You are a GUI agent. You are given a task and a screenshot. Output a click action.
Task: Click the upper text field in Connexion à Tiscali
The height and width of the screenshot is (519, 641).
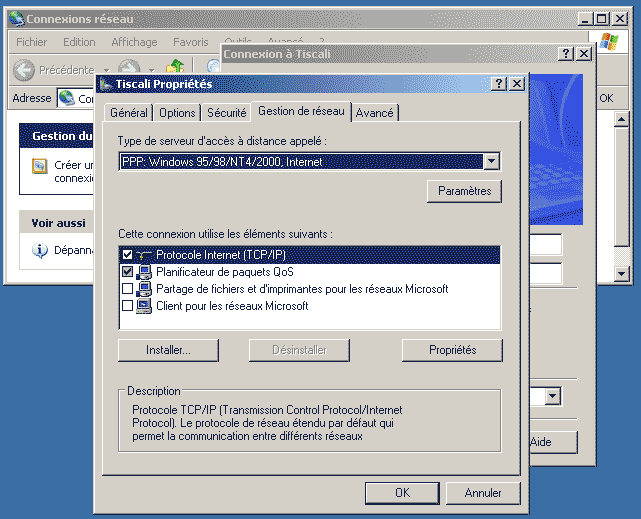tap(546, 244)
